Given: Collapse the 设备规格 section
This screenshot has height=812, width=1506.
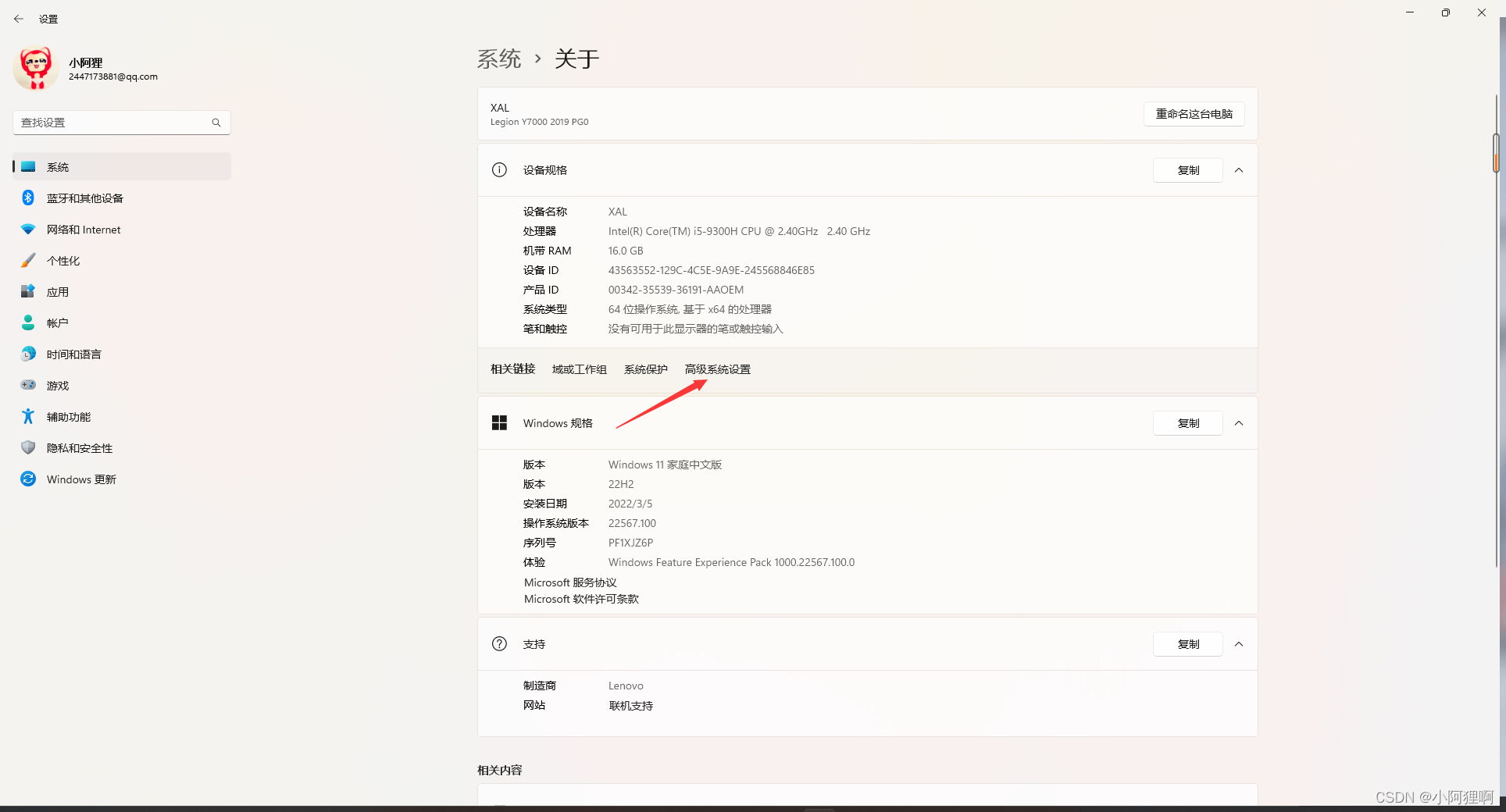Looking at the screenshot, I should click(1239, 169).
